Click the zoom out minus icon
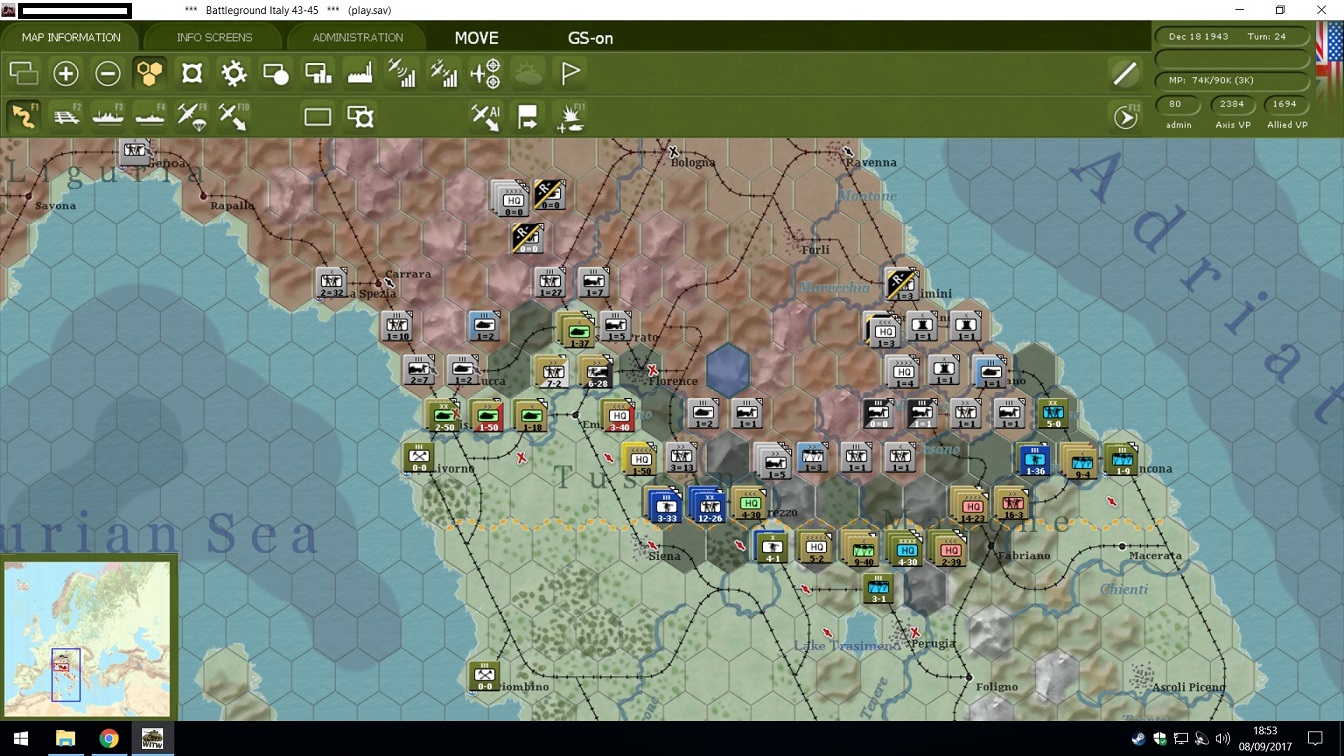Screen dimensions: 1344x756 pos(108,73)
